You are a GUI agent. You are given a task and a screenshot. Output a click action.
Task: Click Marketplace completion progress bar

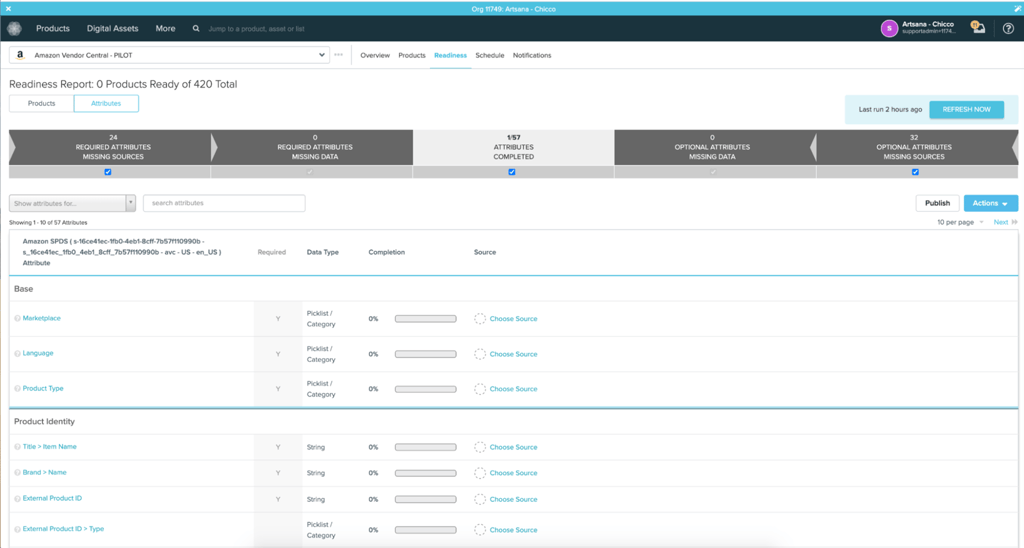tap(425, 319)
